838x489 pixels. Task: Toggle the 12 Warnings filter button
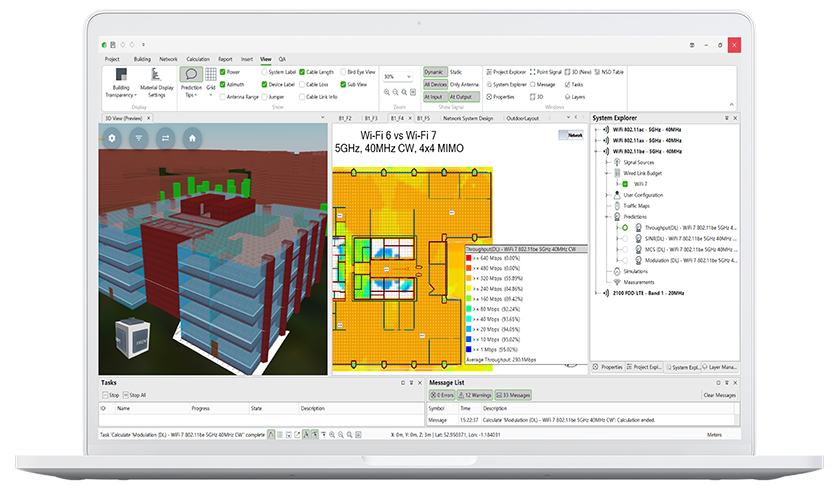tap(475, 395)
